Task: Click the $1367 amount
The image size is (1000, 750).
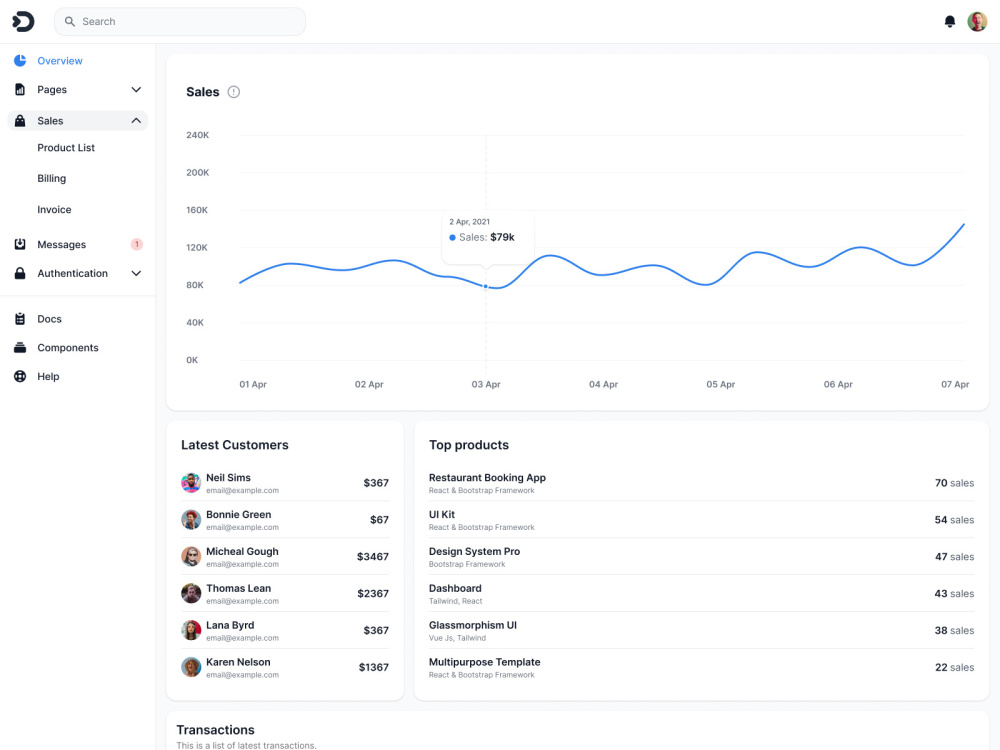Action: tap(374, 668)
